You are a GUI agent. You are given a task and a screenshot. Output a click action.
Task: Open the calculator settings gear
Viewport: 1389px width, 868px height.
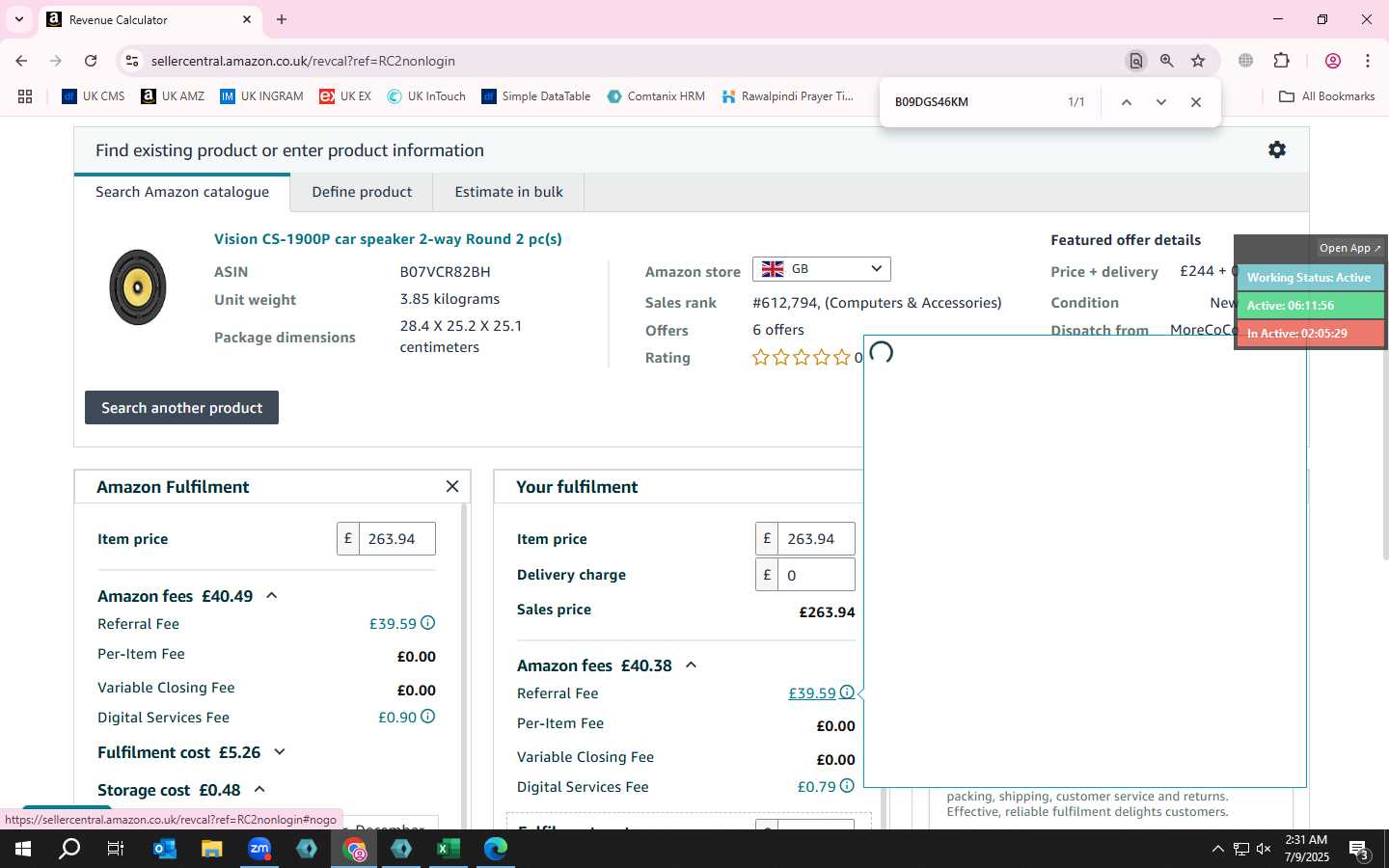(1277, 149)
